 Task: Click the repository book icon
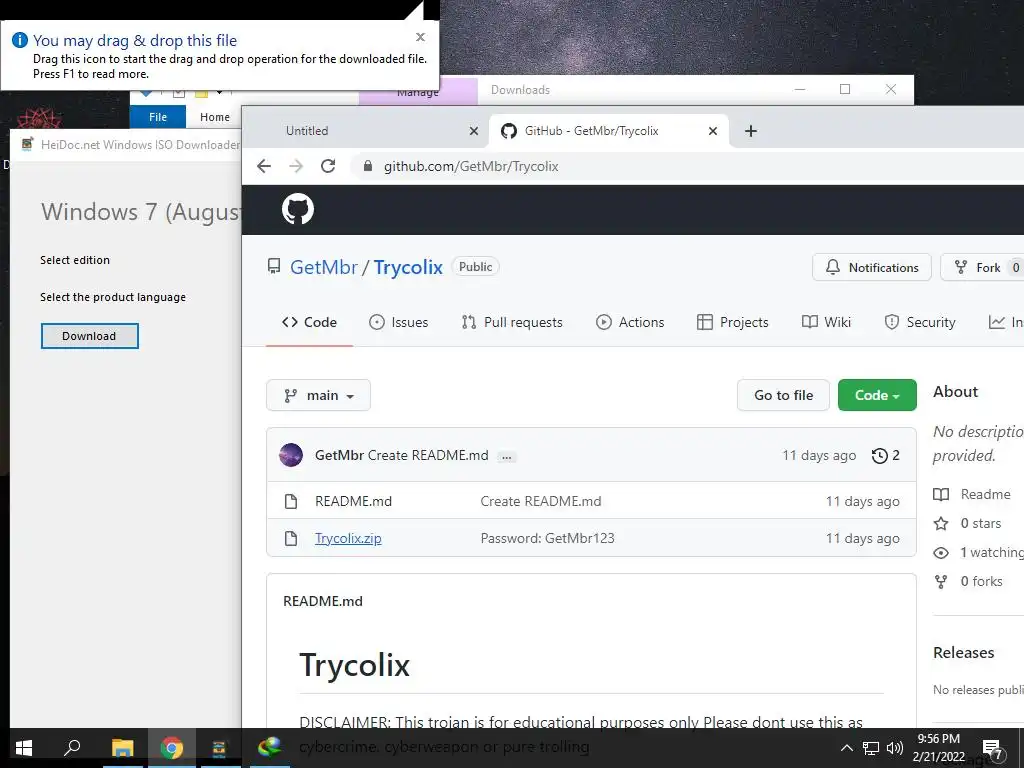pyautogui.click(x=274, y=266)
